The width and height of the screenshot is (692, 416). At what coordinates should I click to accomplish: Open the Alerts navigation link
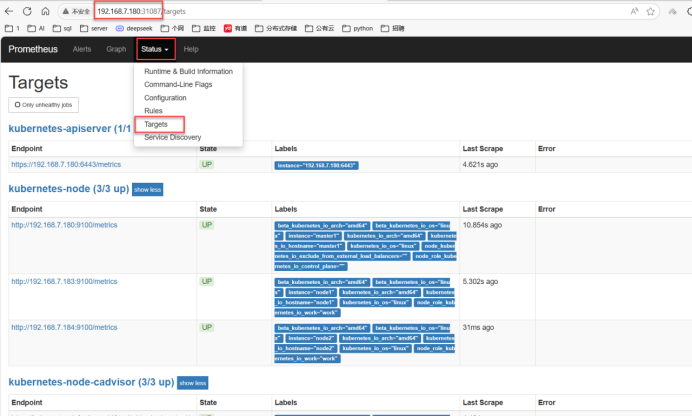(x=82, y=49)
